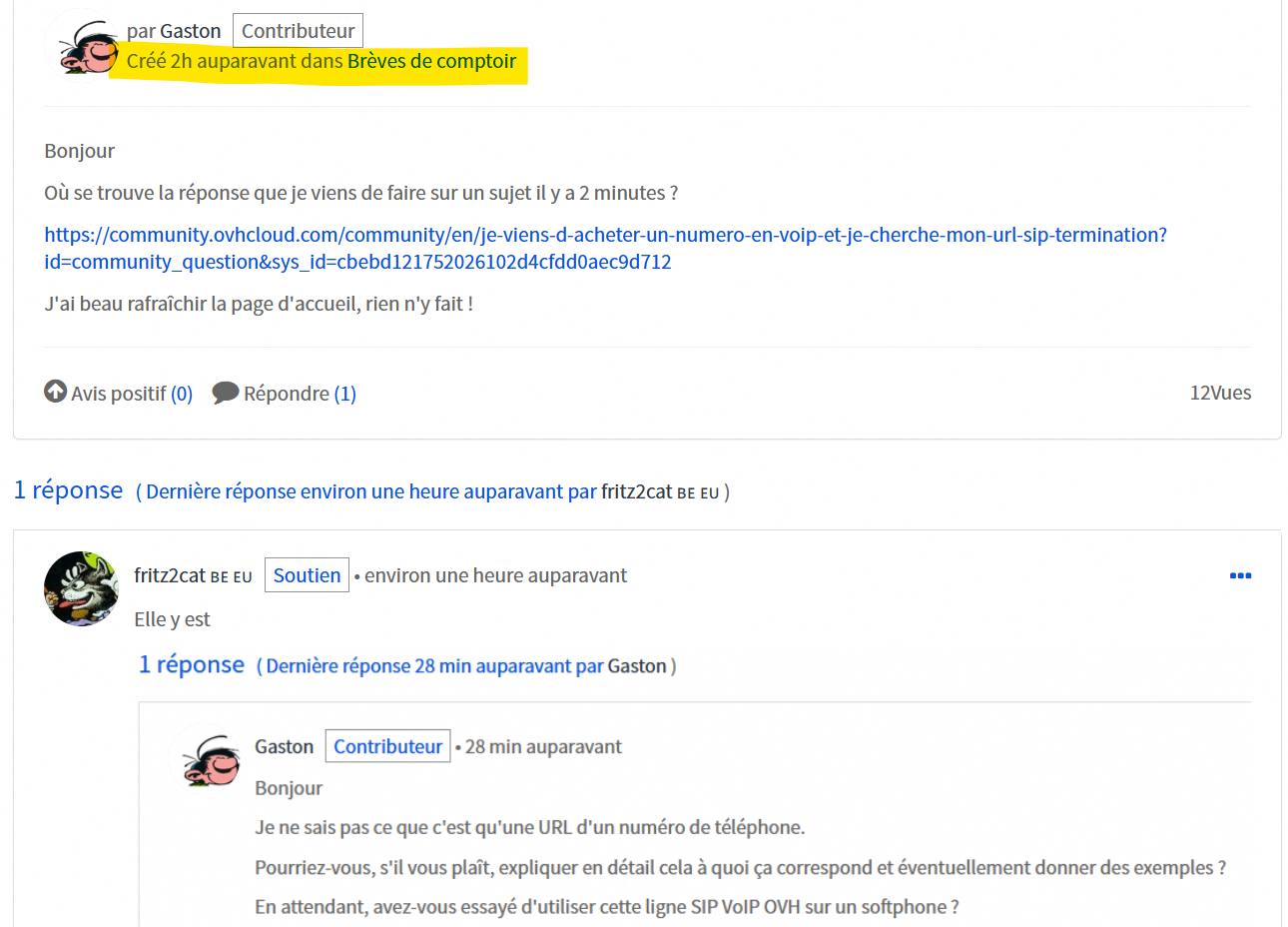Click the speech bubble reply icon
Image resolution: width=1288 pixels, height=927 pixels.
(x=225, y=393)
